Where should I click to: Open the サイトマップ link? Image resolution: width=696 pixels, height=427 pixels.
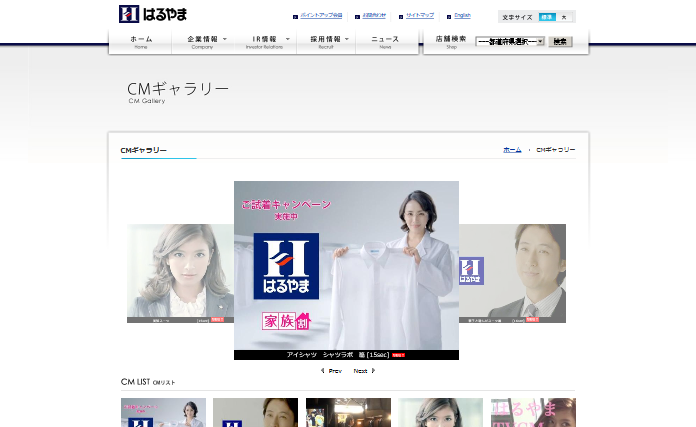point(420,15)
